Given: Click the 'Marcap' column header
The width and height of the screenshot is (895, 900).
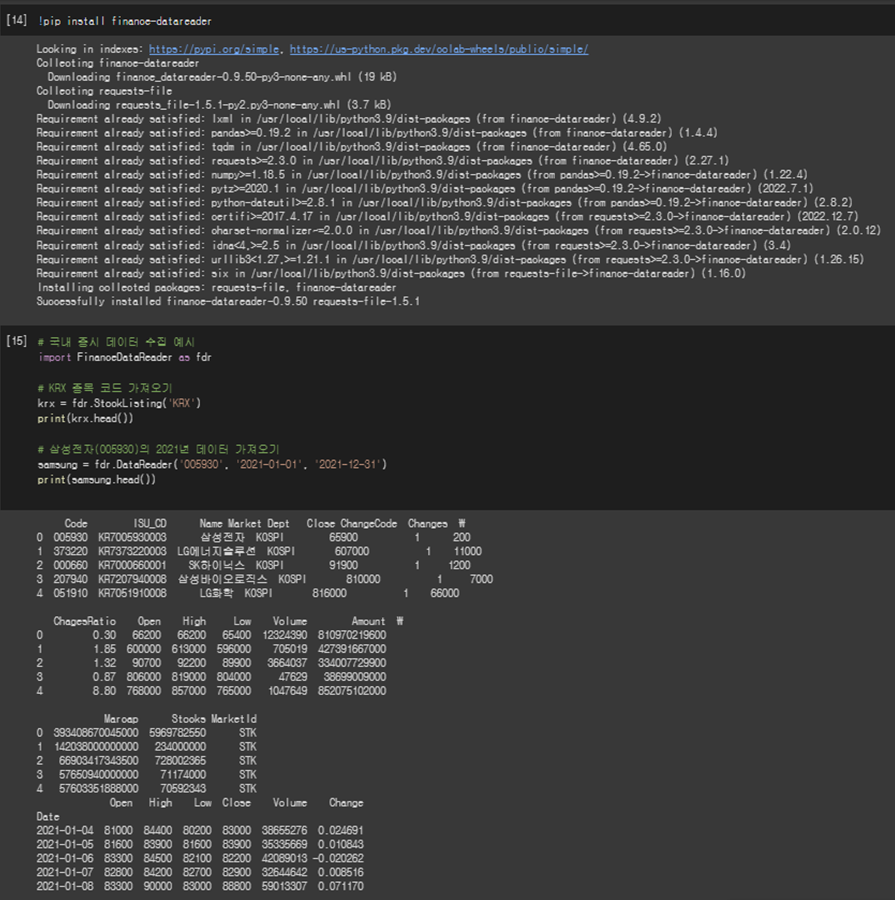Looking at the screenshot, I should point(121,719).
